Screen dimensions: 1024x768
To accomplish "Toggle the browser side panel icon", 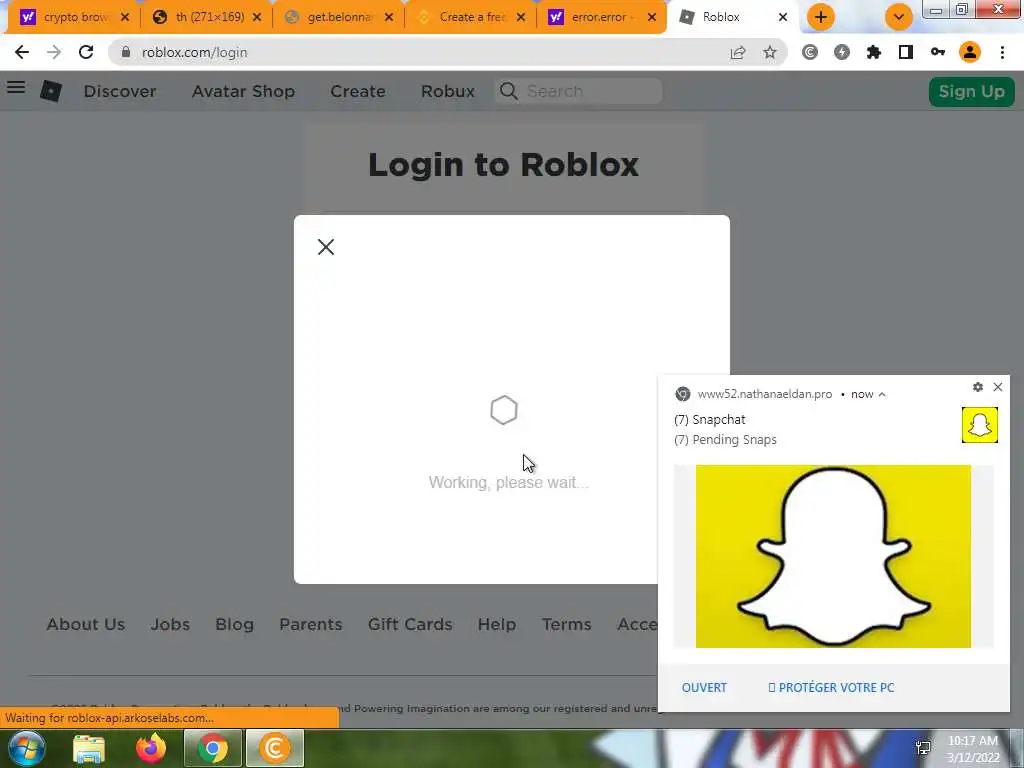I will click(906, 52).
